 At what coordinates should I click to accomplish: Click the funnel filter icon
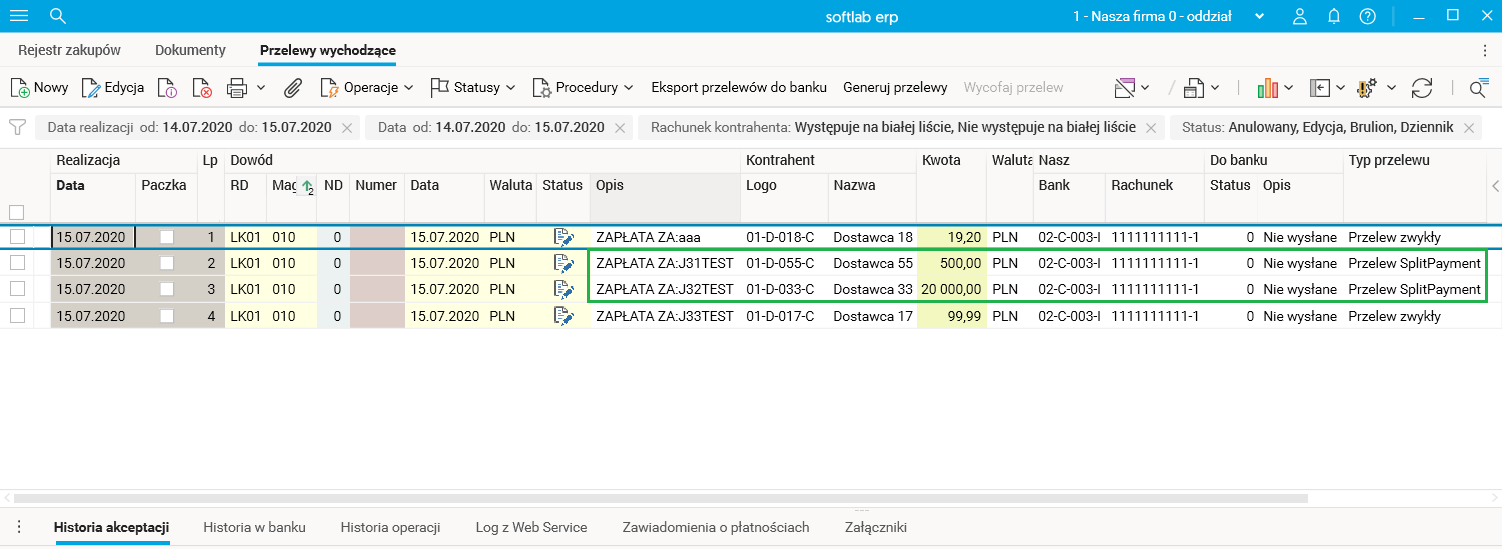[17, 128]
